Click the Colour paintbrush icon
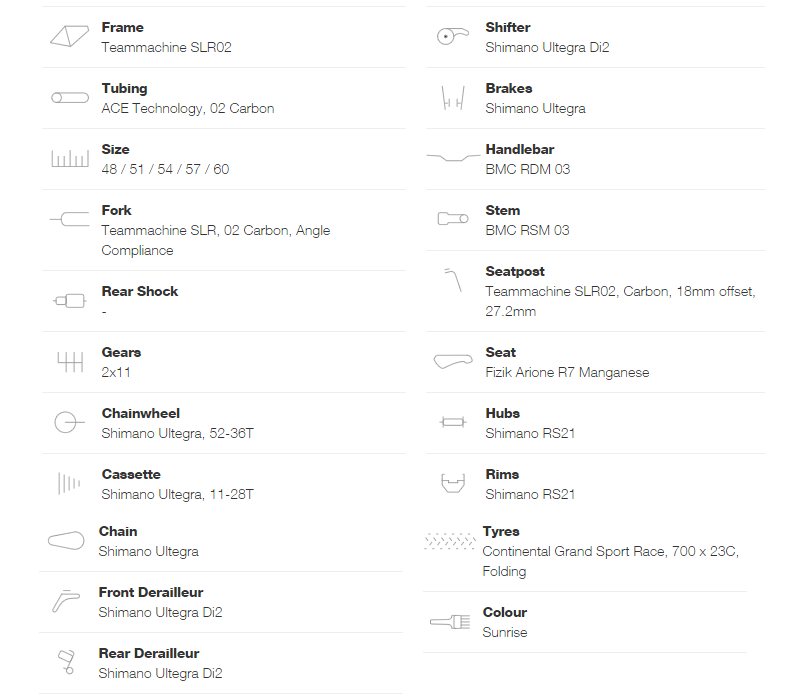Image resolution: width=800 pixels, height=696 pixels. 450,622
